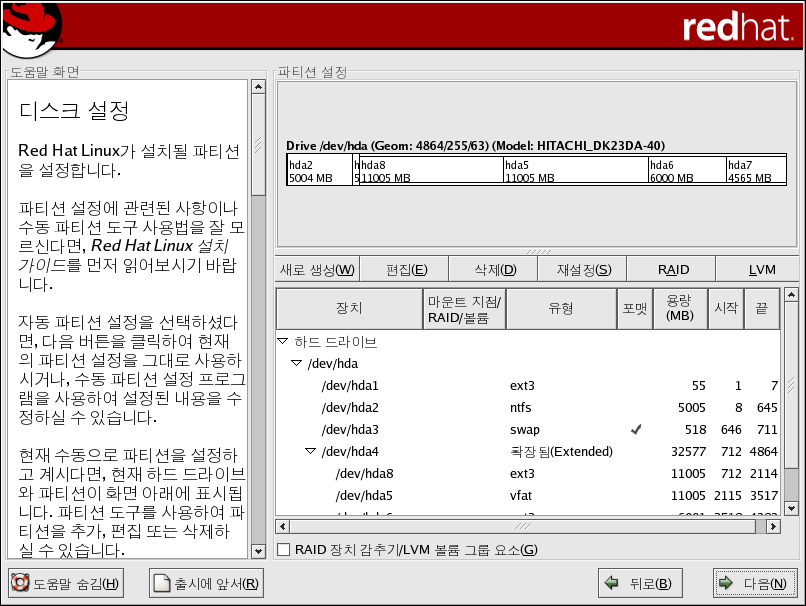Toggle RAID 장치 감추기 checkbox
This screenshot has width=806, height=606.
(x=284, y=549)
